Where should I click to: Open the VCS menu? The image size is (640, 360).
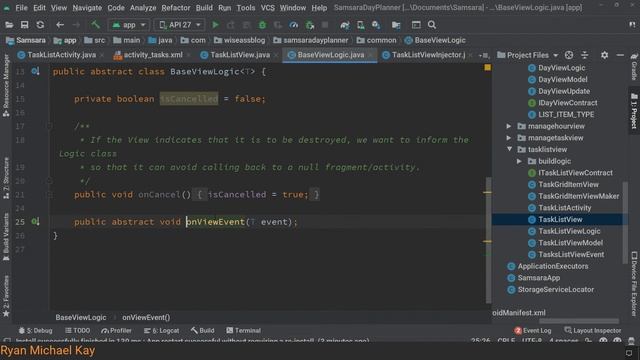(268, 7)
